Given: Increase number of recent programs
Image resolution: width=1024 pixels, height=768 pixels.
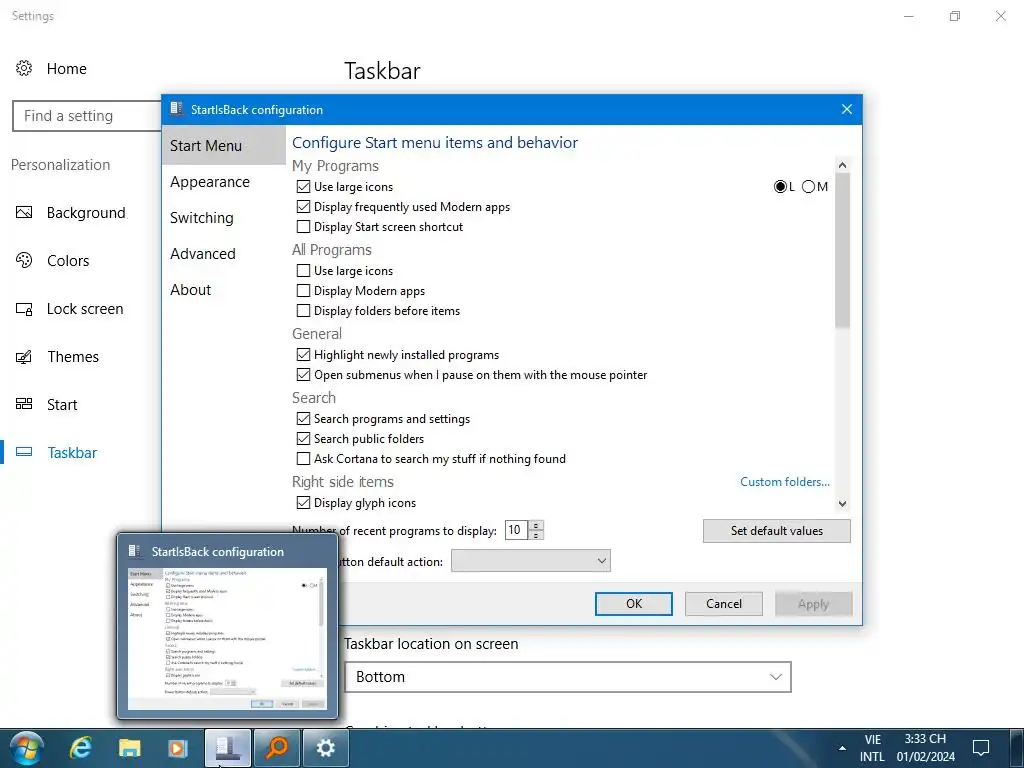Looking at the screenshot, I should [x=536, y=526].
